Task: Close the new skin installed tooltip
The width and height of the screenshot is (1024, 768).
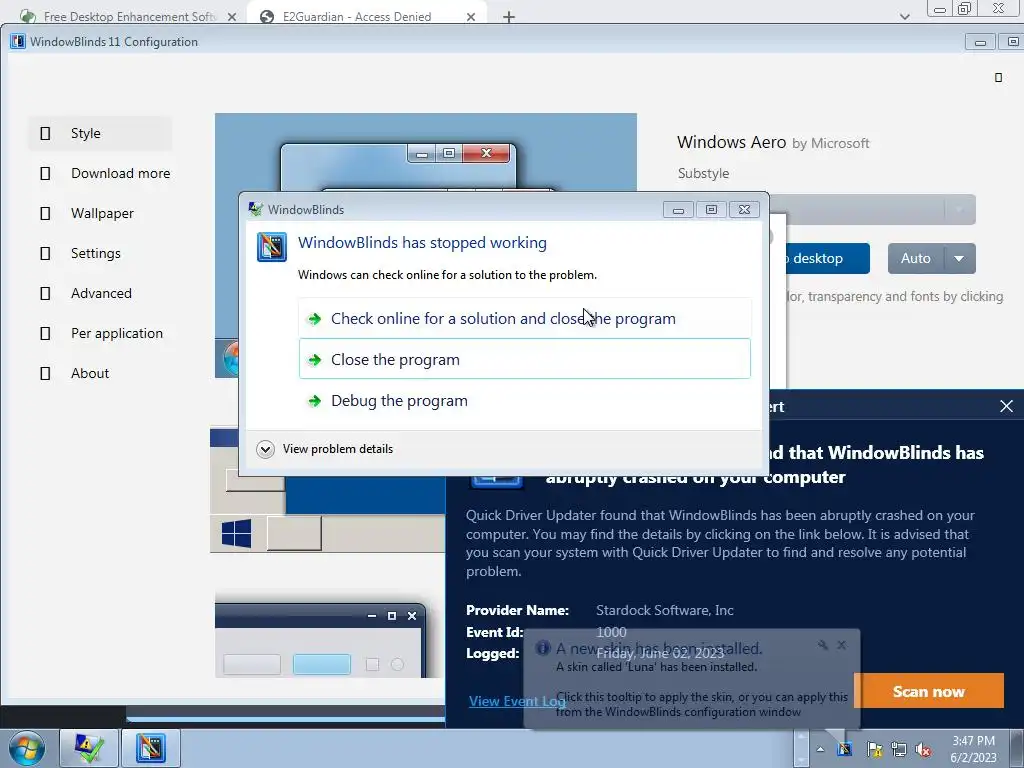Action: click(x=842, y=645)
